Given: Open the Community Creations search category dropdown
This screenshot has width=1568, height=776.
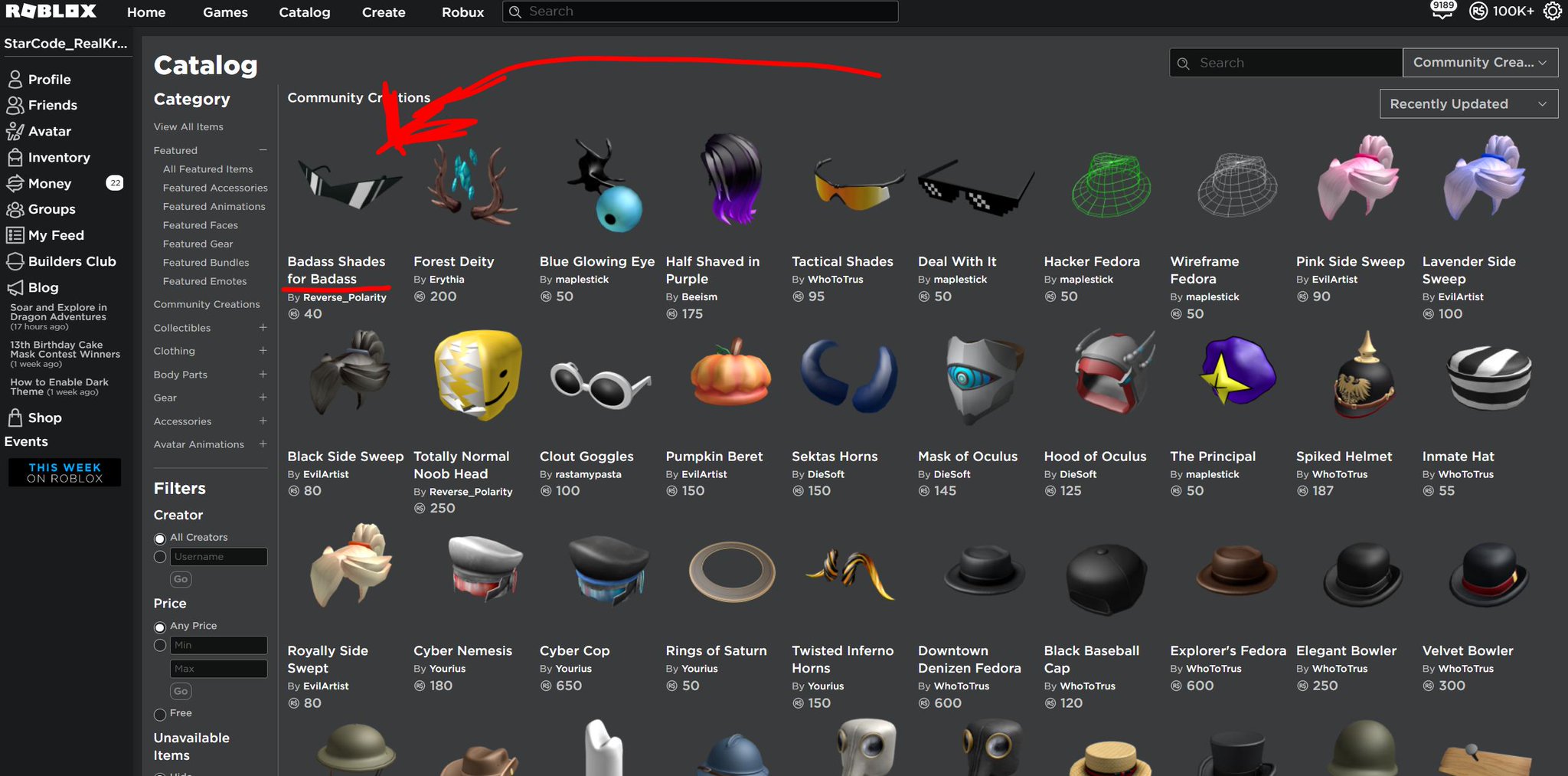Looking at the screenshot, I should pyautogui.click(x=1480, y=63).
